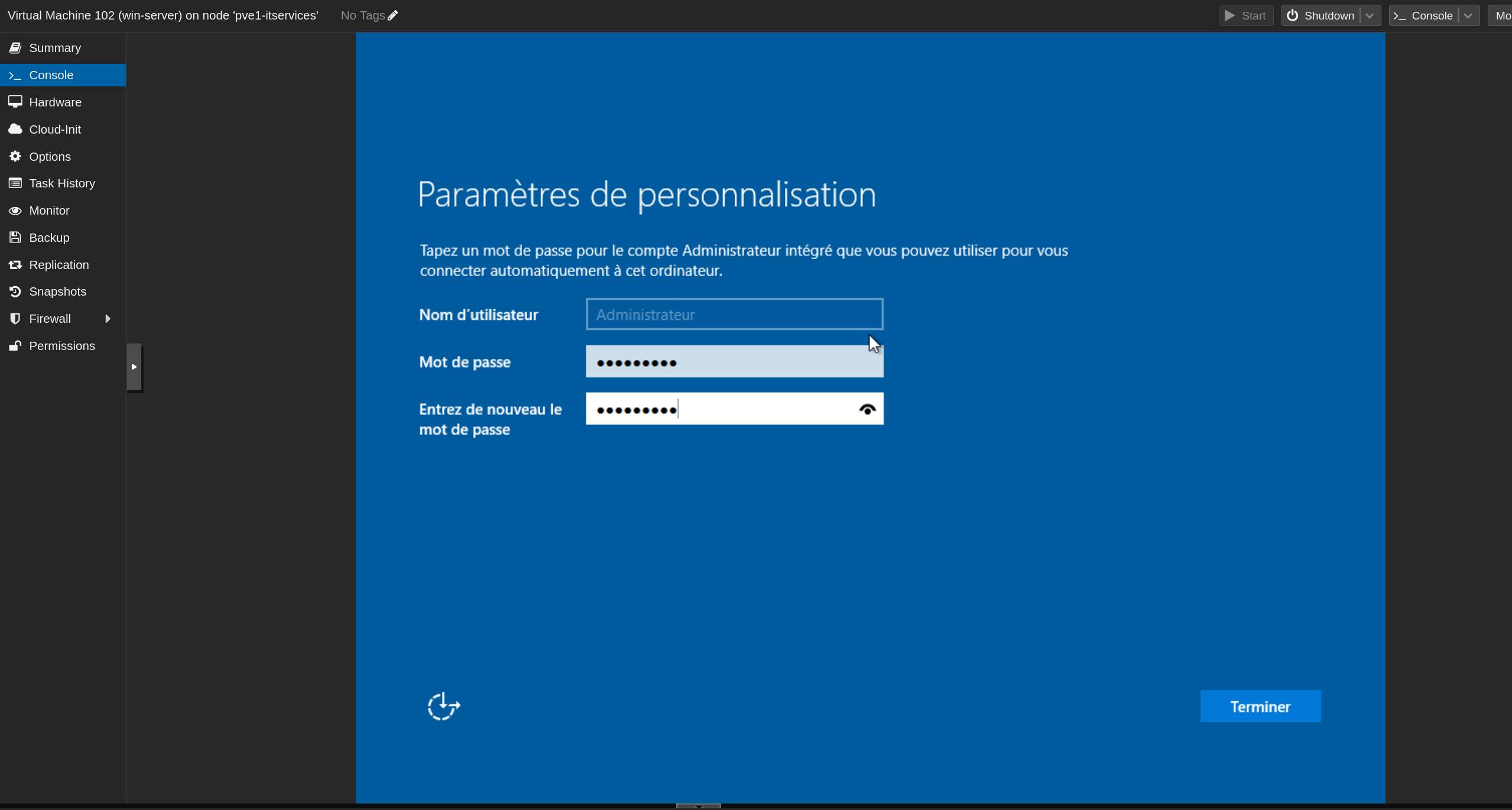Click the Options gear icon
This screenshot has width=1512, height=810.
click(x=15, y=156)
